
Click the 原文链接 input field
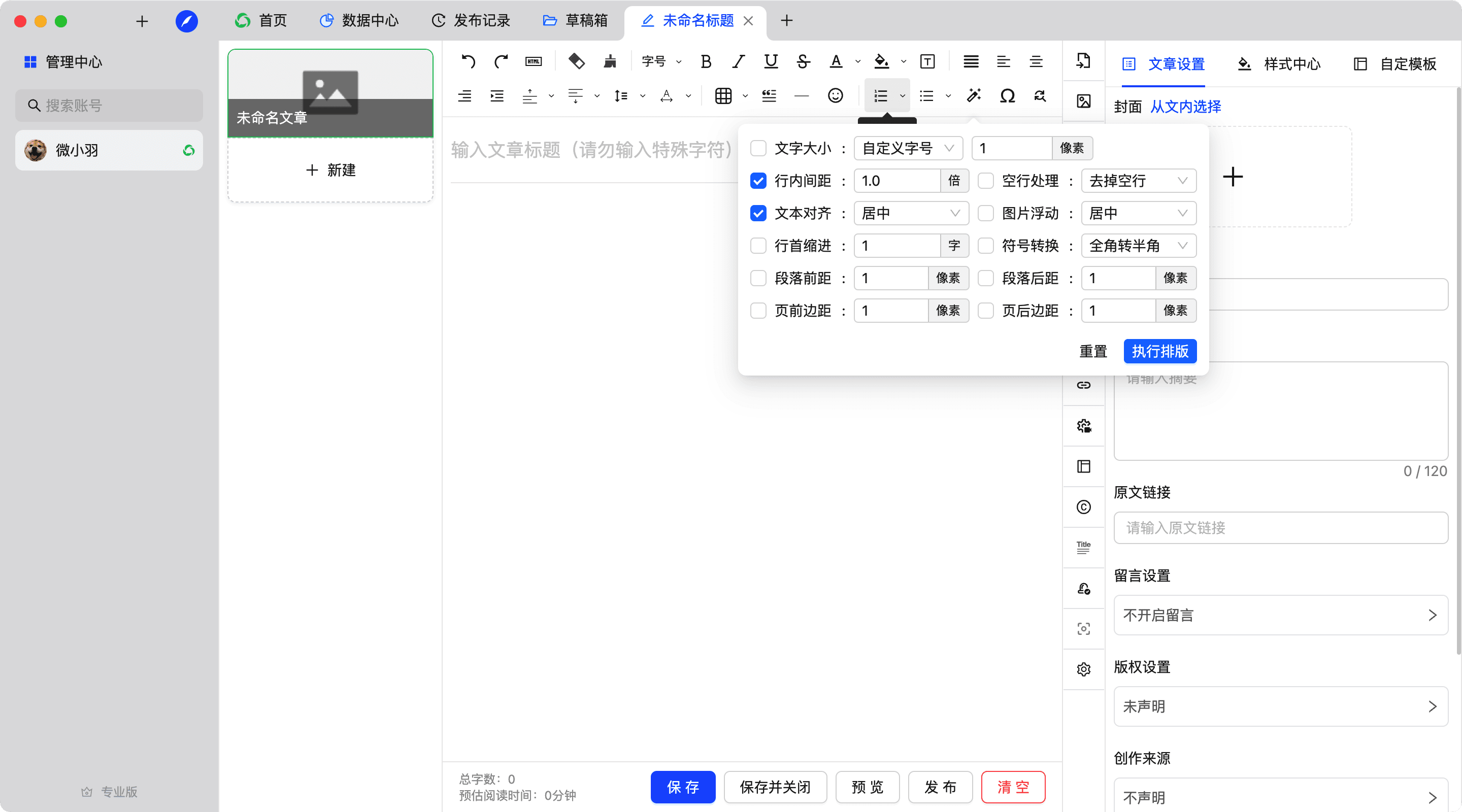click(1280, 528)
